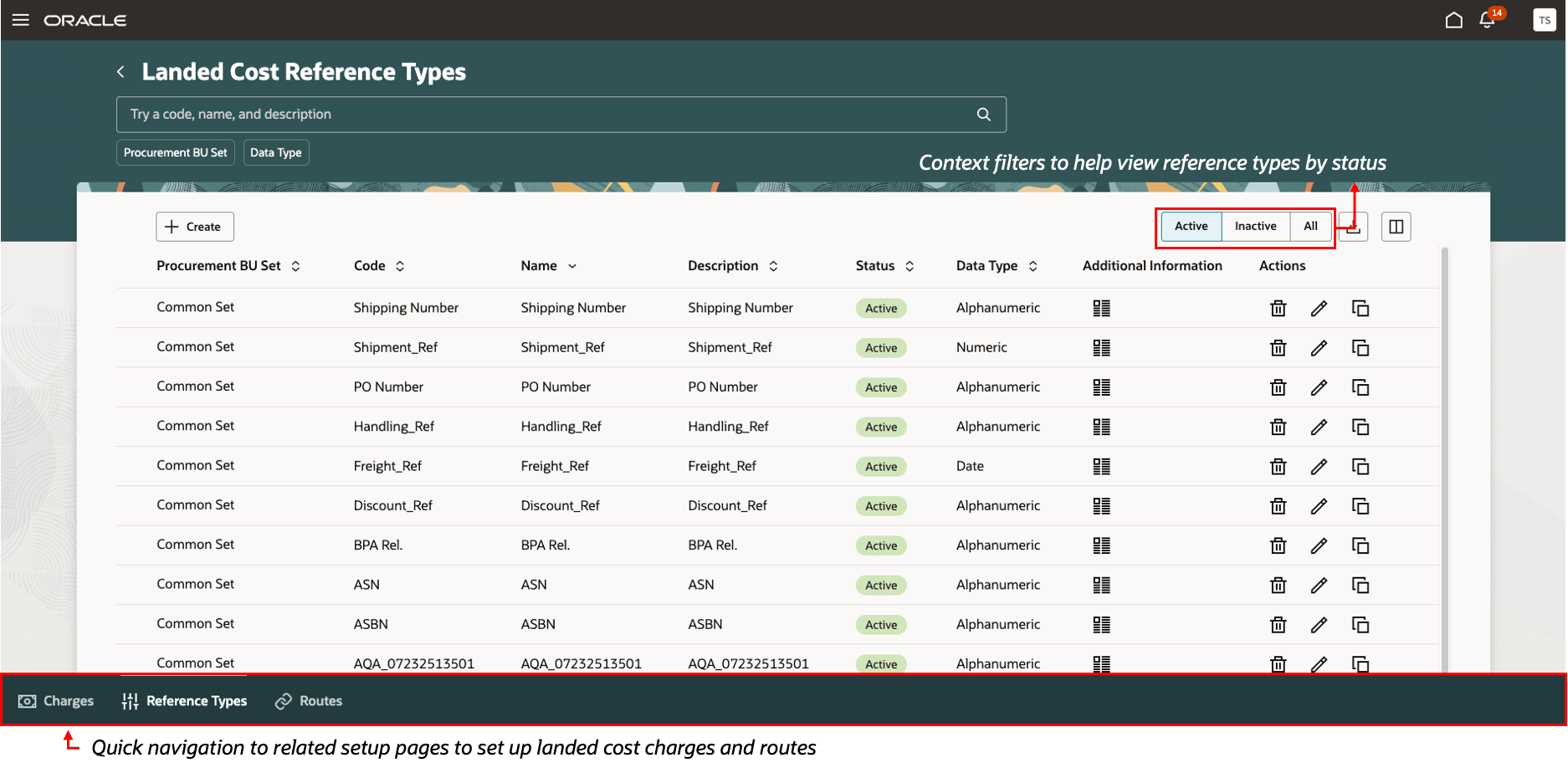Edit the BPA Rel. reference type
The image size is (1568, 773).
click(x=1319, y=545)
